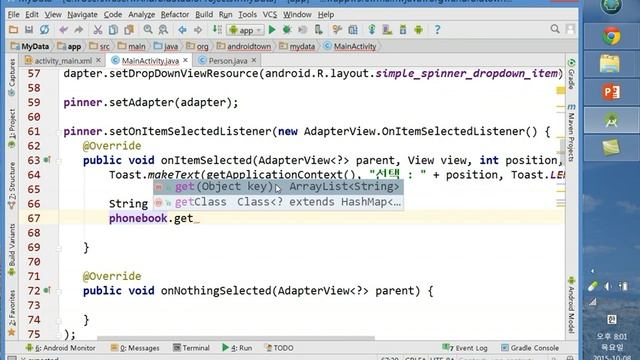Open the Analyze menu
640x360 pixels.
[x=142, y=14]
